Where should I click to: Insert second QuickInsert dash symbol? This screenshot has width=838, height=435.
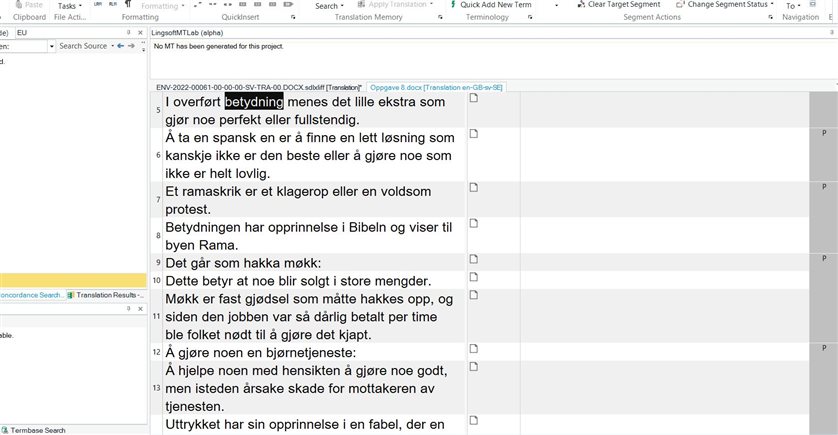(213, 4)
